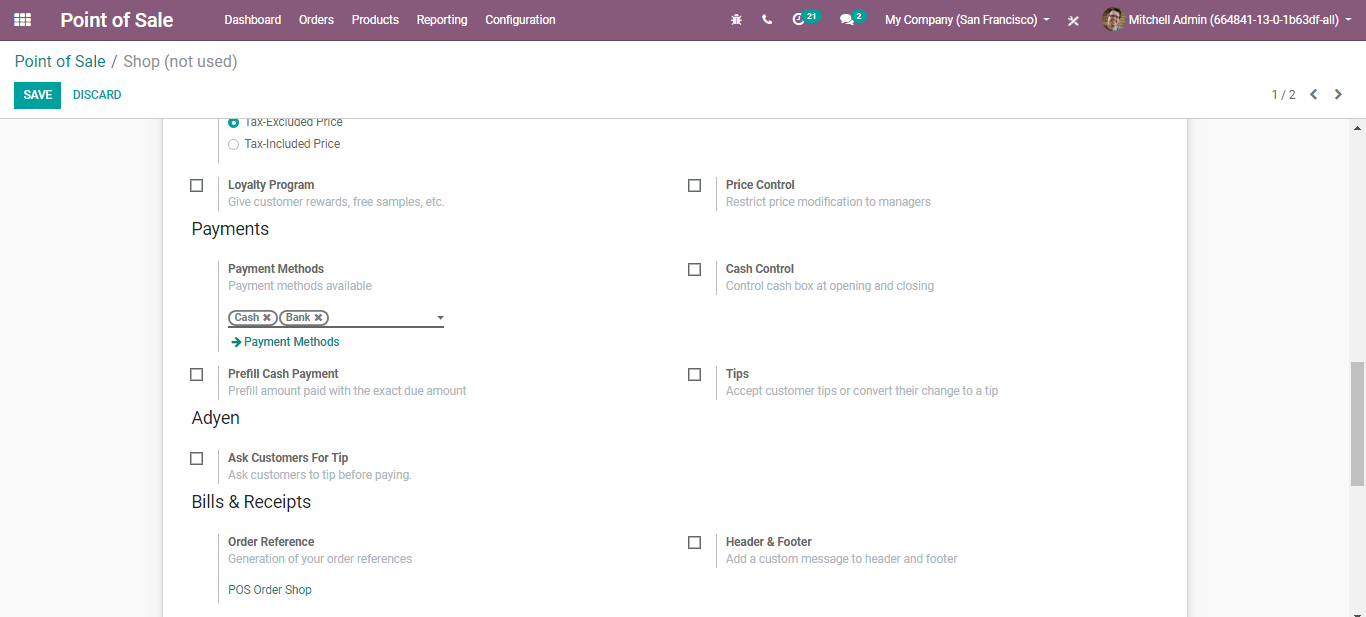This screenshot has height=617, width=1366.
Task: Click Point of Sale breadcrumb link
Action: [60, 62]
